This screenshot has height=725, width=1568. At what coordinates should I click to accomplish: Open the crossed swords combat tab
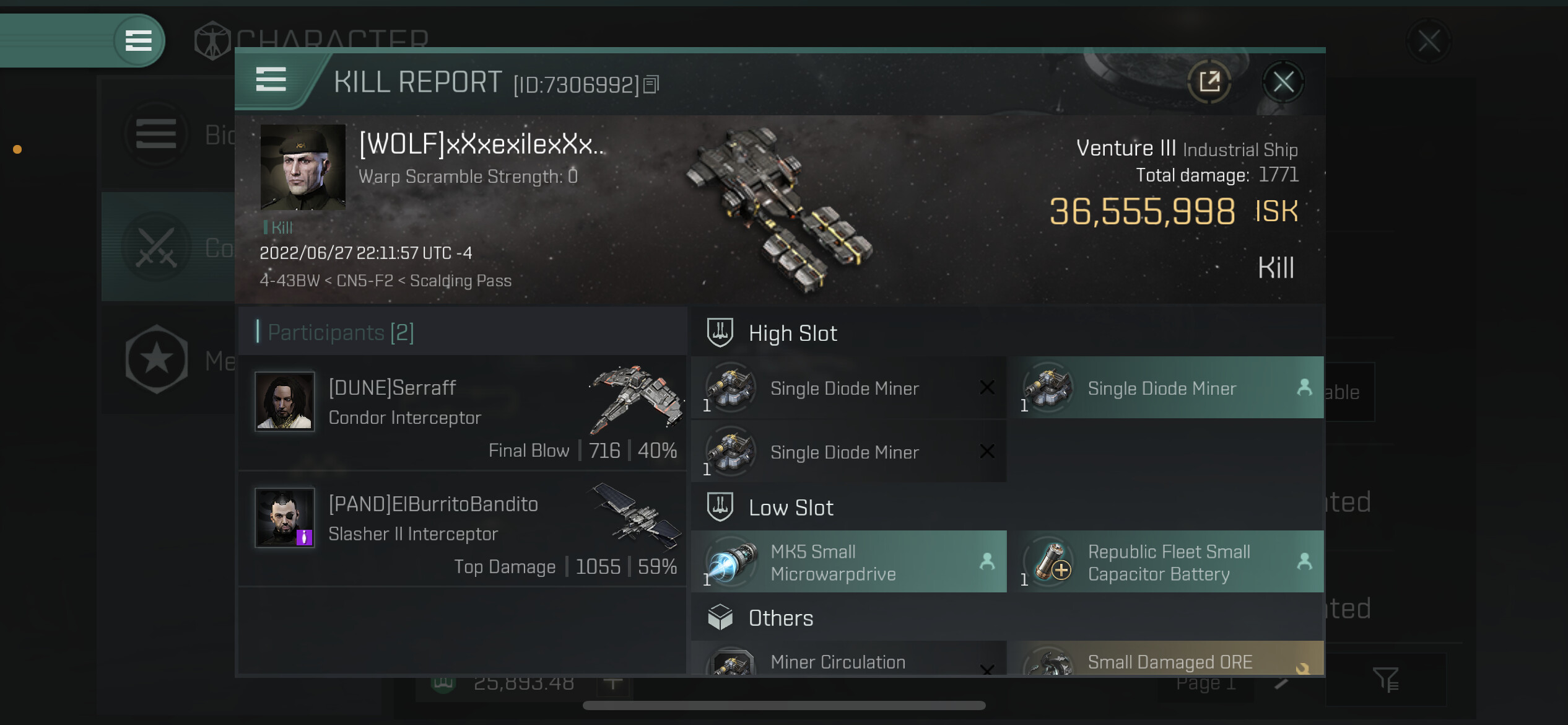point(157,247)
